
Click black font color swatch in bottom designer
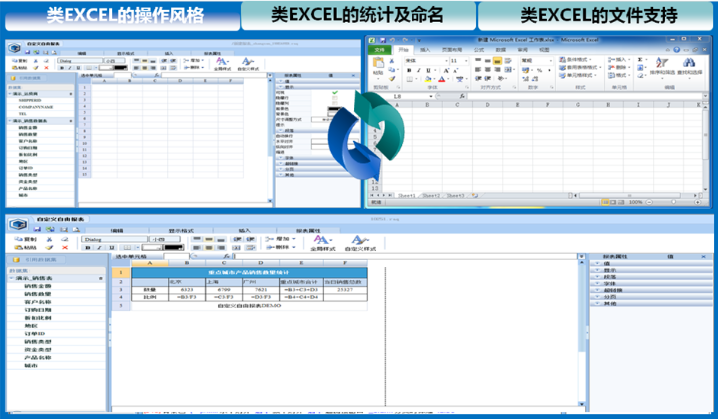(174, 247)
